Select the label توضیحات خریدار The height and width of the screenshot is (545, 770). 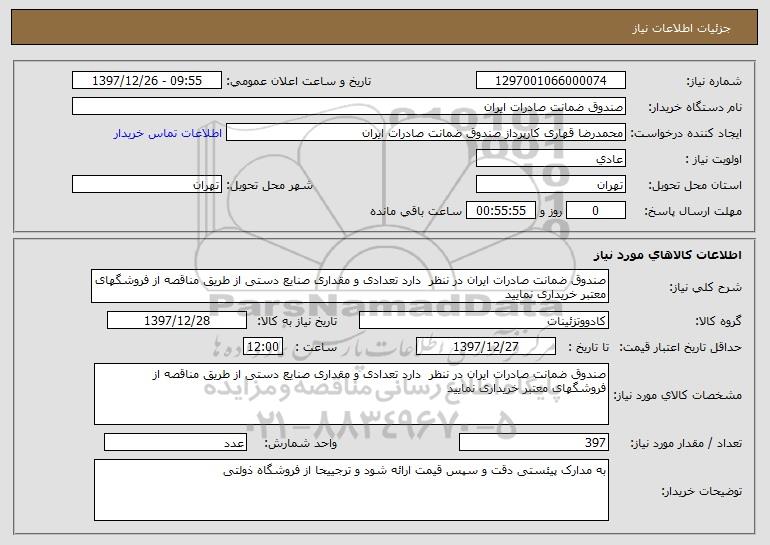point(702,491)
